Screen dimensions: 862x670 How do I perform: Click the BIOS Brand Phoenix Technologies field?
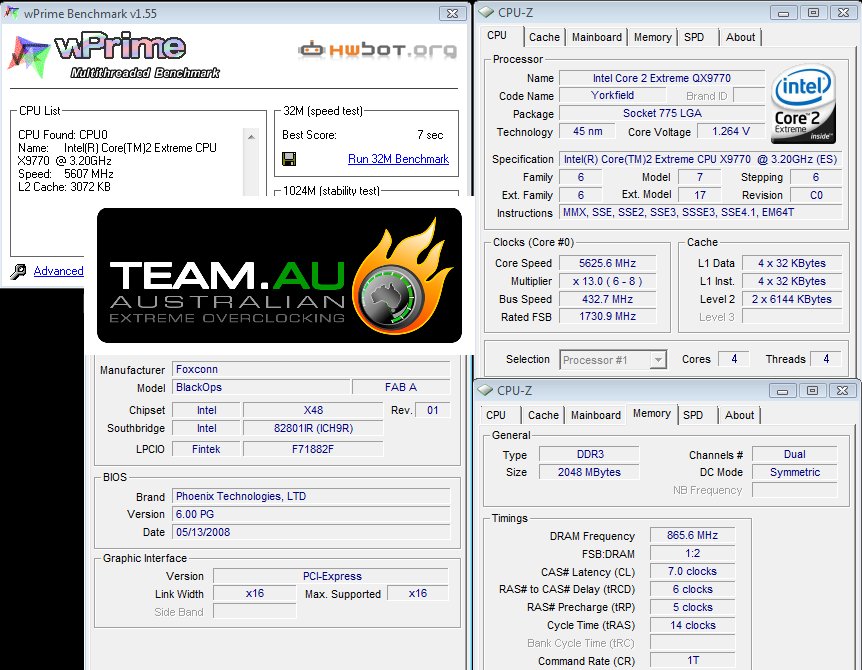pos(311,496)
